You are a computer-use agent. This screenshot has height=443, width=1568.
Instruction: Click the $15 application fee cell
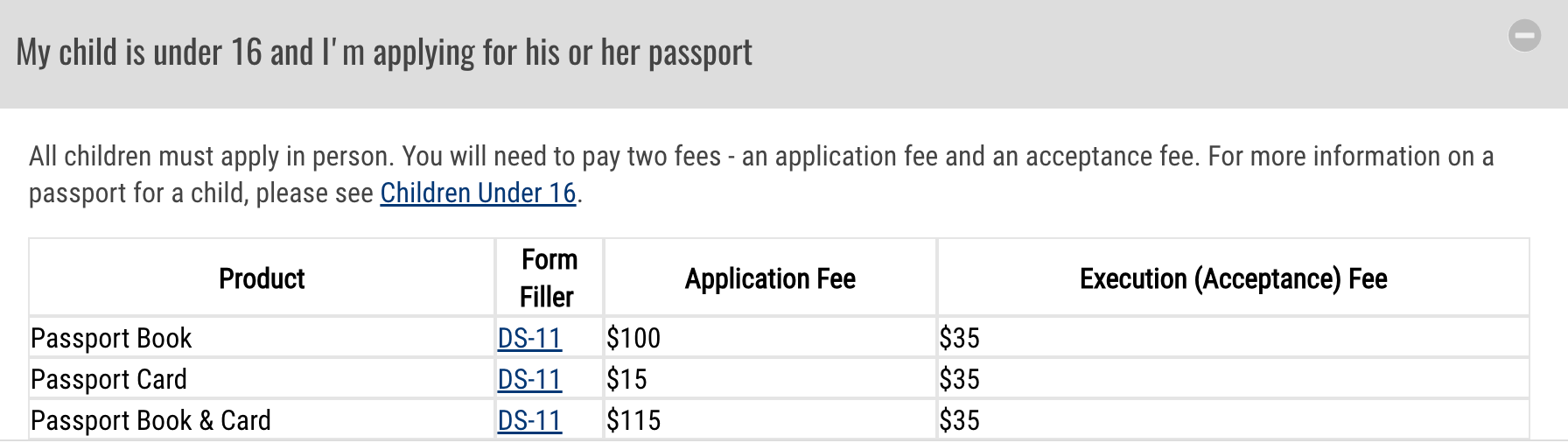click(626, 379)
